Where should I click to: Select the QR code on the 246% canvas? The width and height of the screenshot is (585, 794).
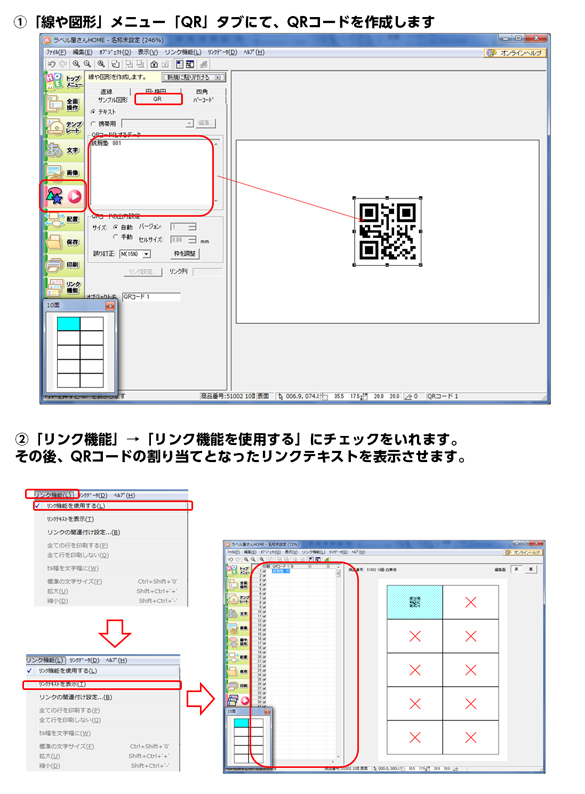coord(387,231)
